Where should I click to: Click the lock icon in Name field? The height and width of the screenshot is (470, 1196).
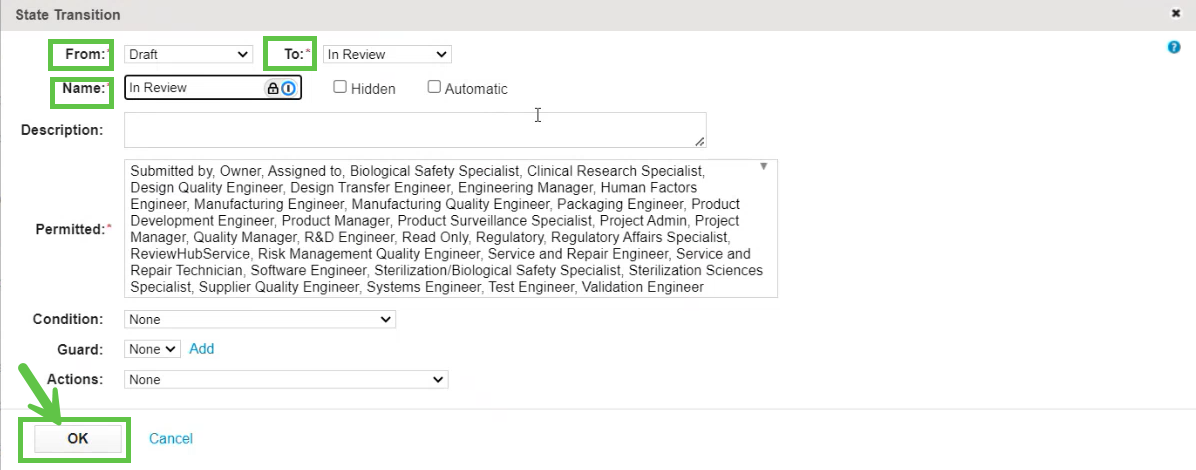272,88
